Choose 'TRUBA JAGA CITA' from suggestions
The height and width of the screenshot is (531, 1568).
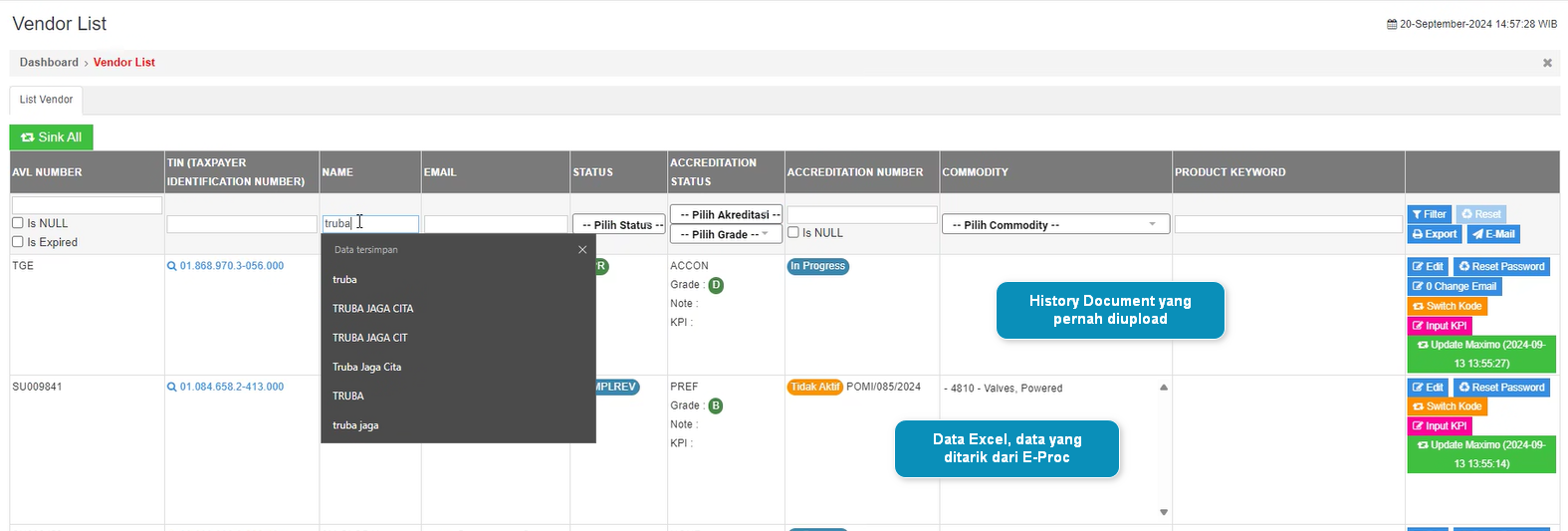click(x=372, y=309)
